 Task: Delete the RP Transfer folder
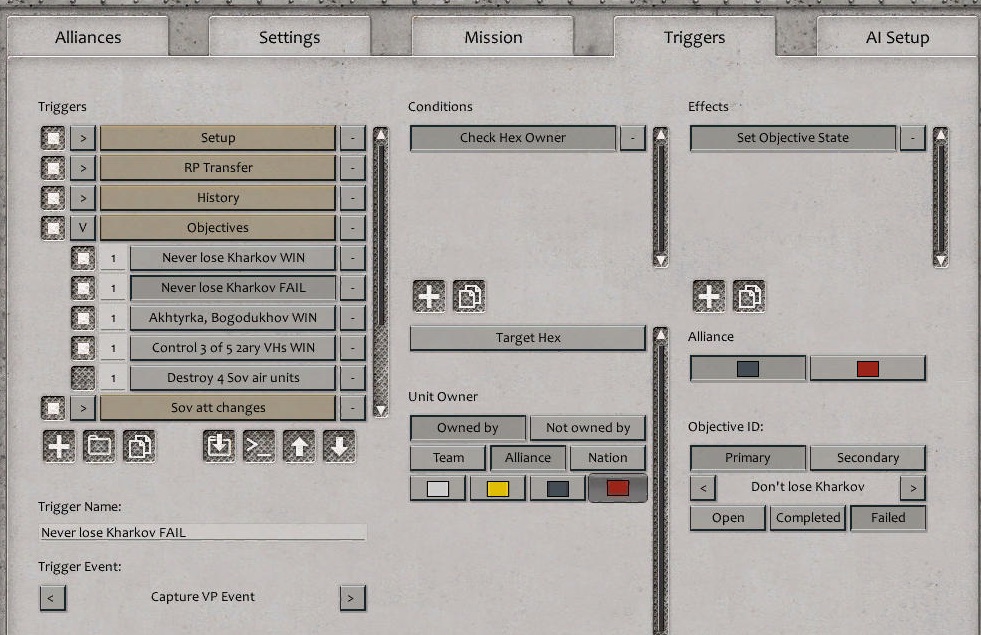point(353,168)
